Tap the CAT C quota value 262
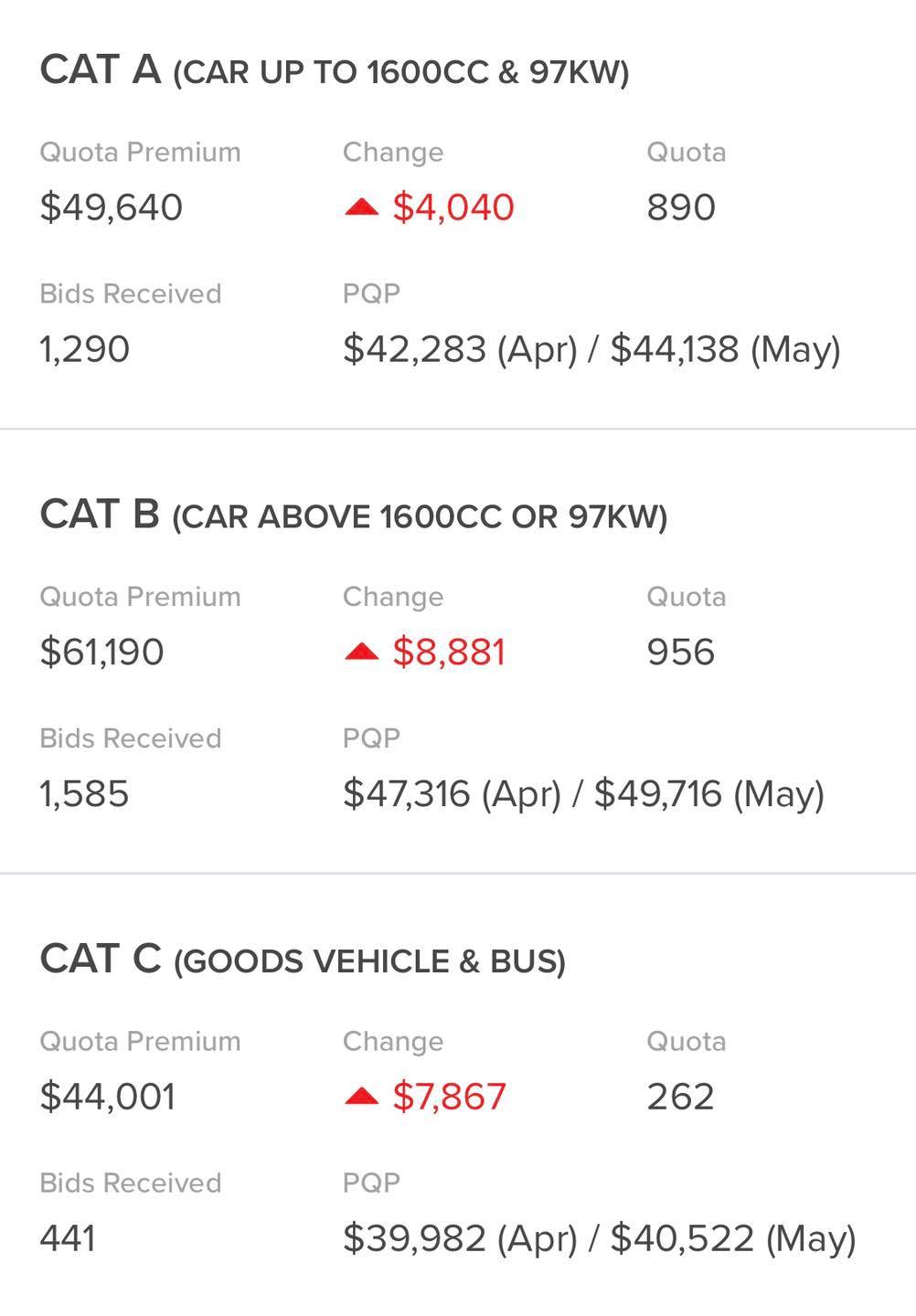This screenshot has height=1316, width=916. click(681, 1097)
